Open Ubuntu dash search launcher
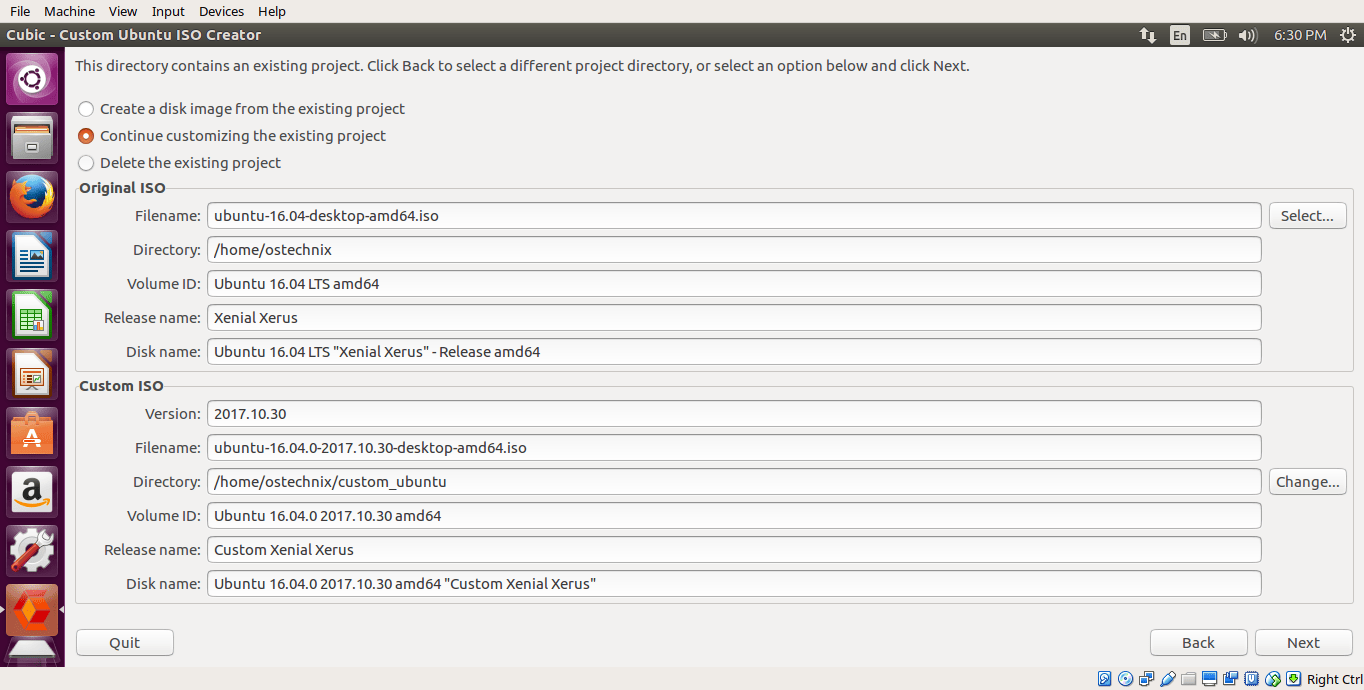Image resolution: width=1364 pixels, height=690 pixels. pyautogui.click(x=32, y=78)
